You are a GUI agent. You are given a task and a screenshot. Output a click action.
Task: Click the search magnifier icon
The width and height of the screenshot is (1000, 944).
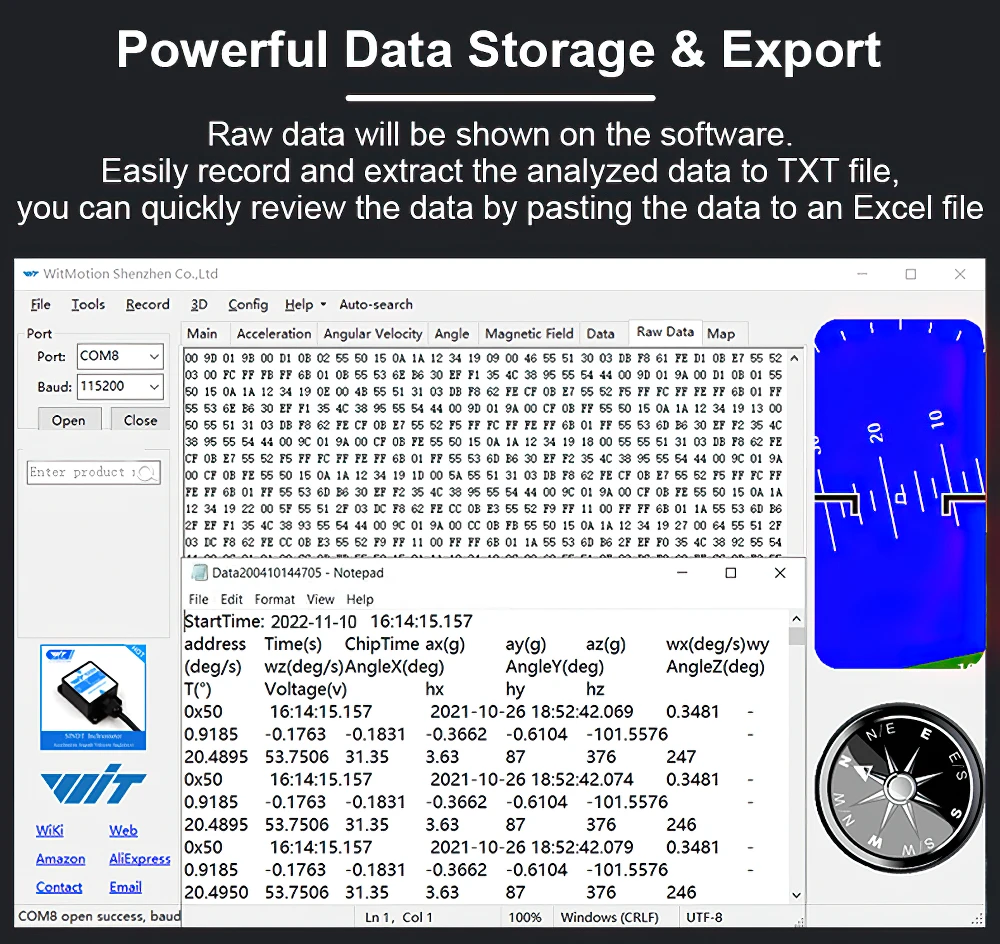[x=147, y=473]
